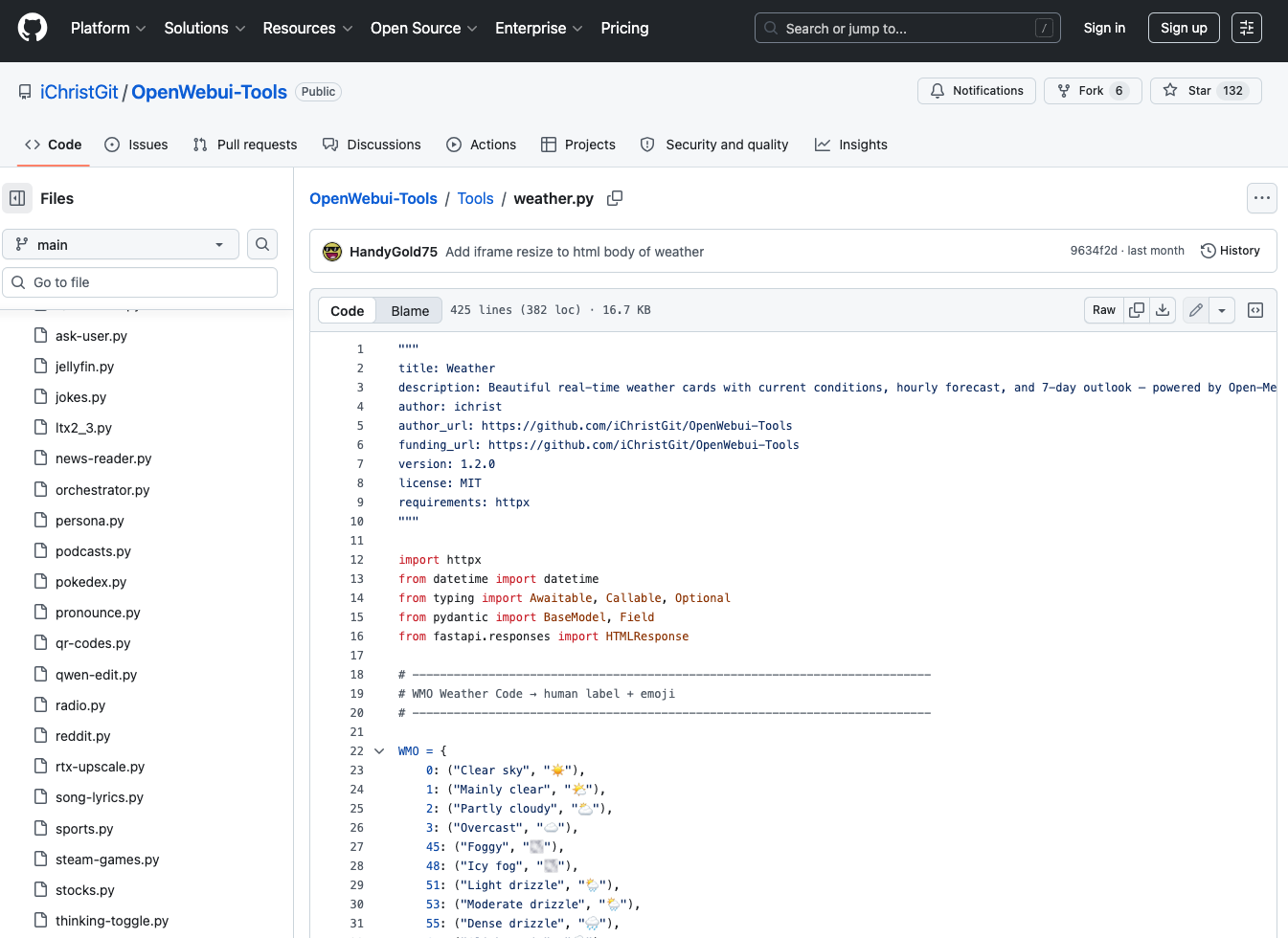Open rtx-upscale.py in the file tree
The width and height of the screenshot is (1288, 938).
point(100,767)
